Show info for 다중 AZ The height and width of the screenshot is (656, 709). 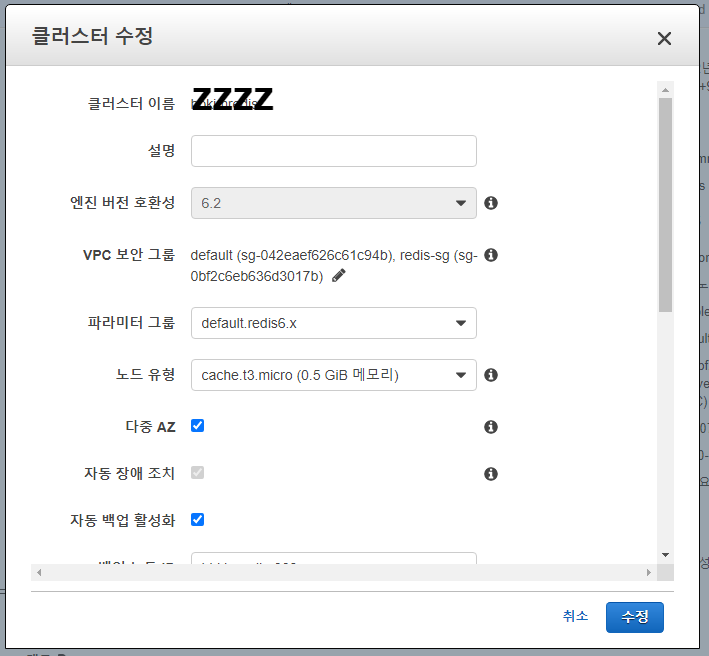click(491, 427)
